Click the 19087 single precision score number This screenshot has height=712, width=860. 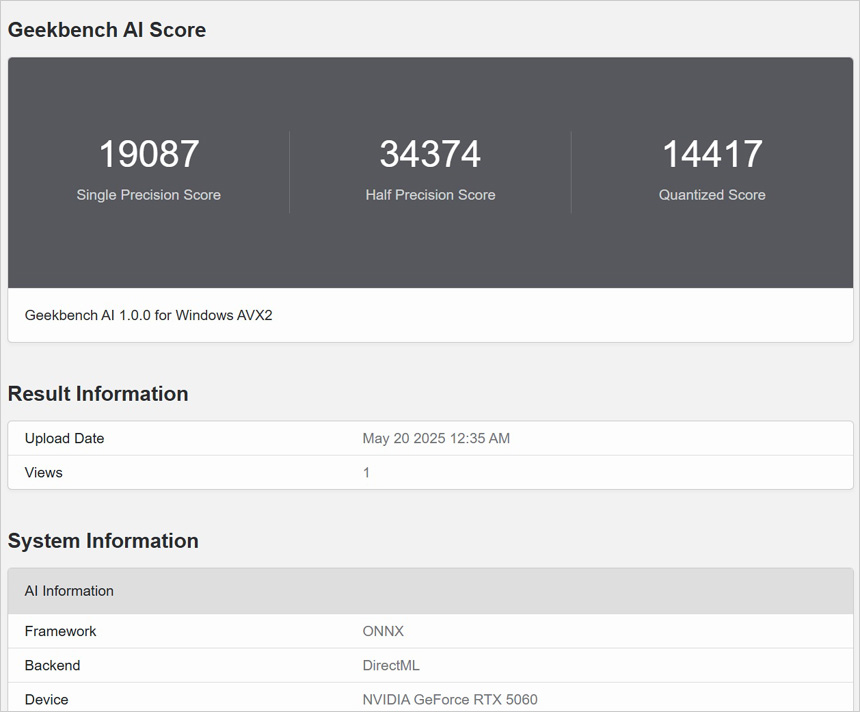tap(148, 154)
